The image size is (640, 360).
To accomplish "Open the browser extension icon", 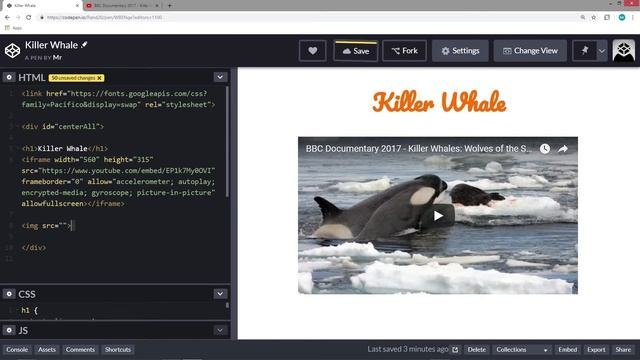I will [607, 17].
